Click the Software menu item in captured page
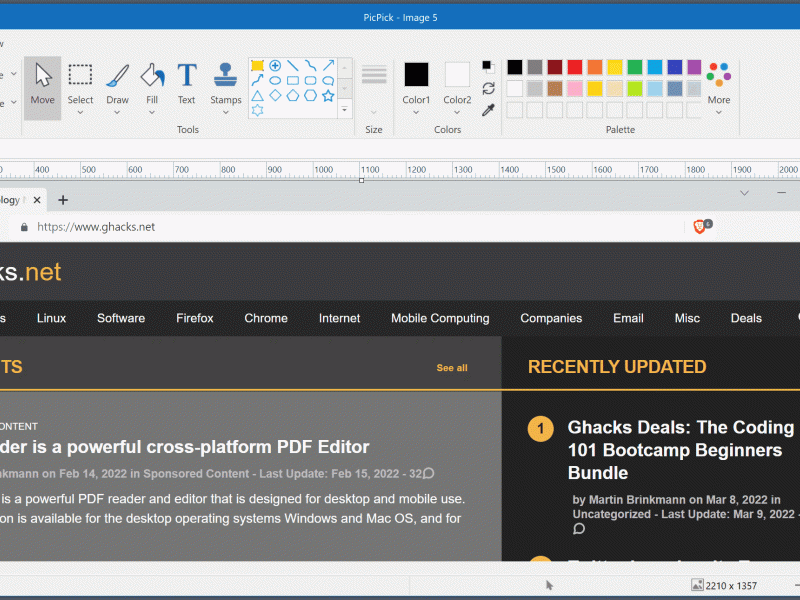The height and width of the screenshot is (600, 800). pyautogui.click(x=121, y=318)
